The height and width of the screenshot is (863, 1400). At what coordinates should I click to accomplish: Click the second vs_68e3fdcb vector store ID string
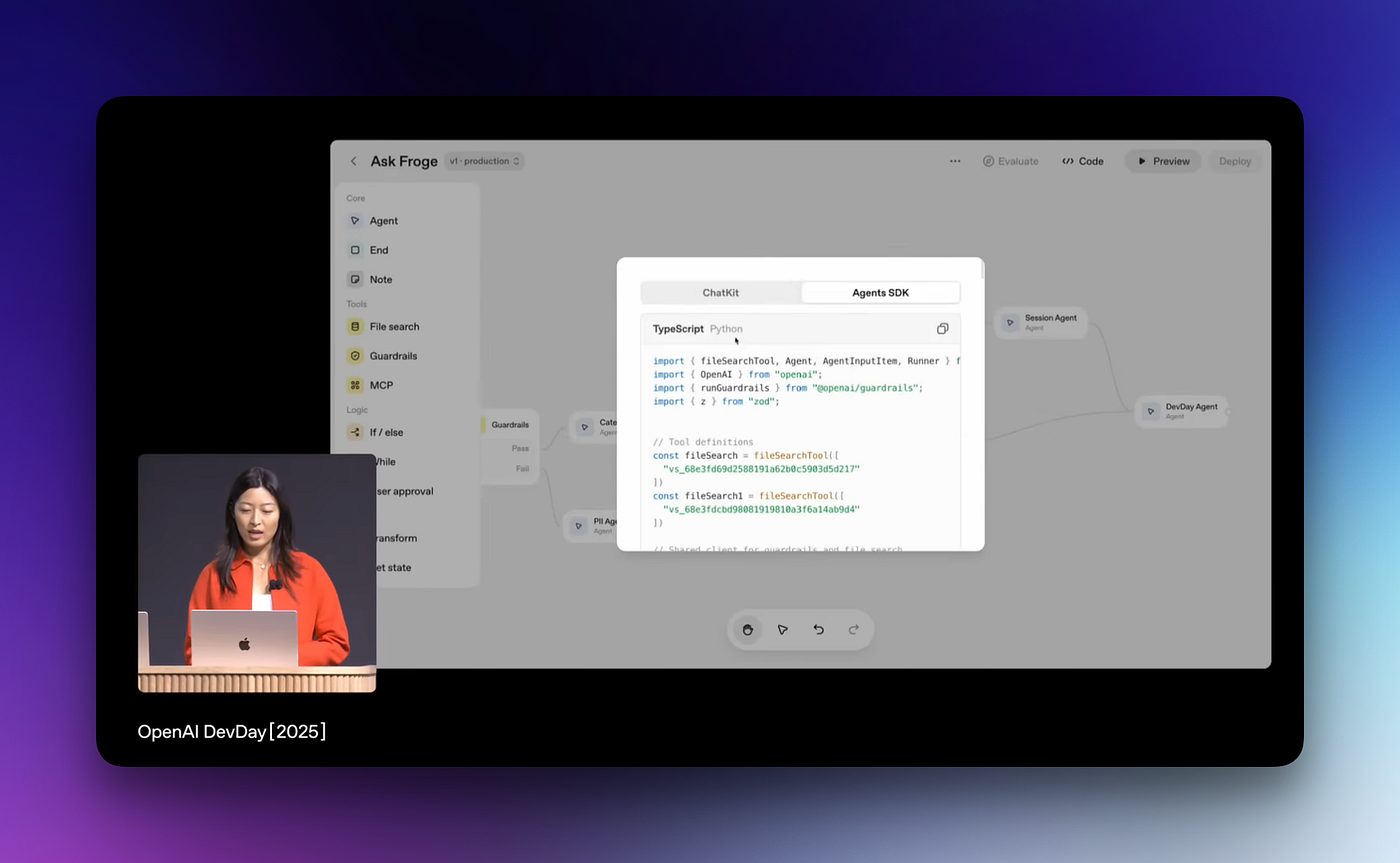coord(761,509)
